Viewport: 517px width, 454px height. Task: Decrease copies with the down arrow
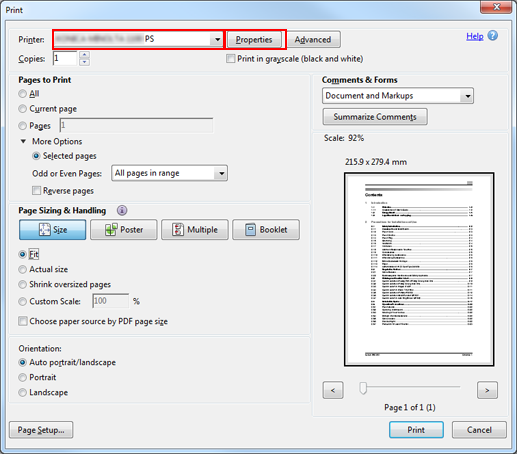(85, 62)
